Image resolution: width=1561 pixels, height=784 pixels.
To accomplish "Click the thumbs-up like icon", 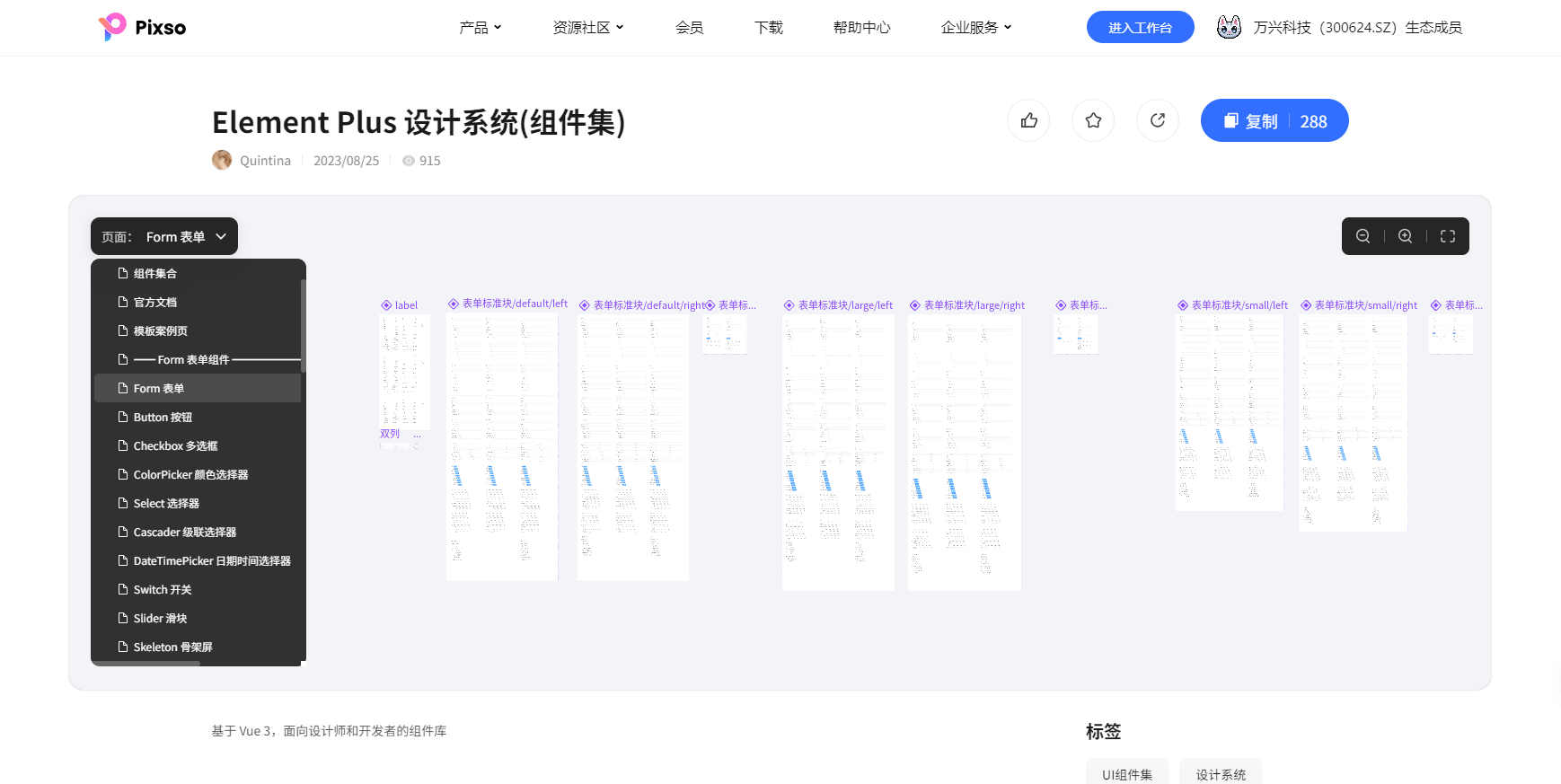I will [x=1028, y=120].
